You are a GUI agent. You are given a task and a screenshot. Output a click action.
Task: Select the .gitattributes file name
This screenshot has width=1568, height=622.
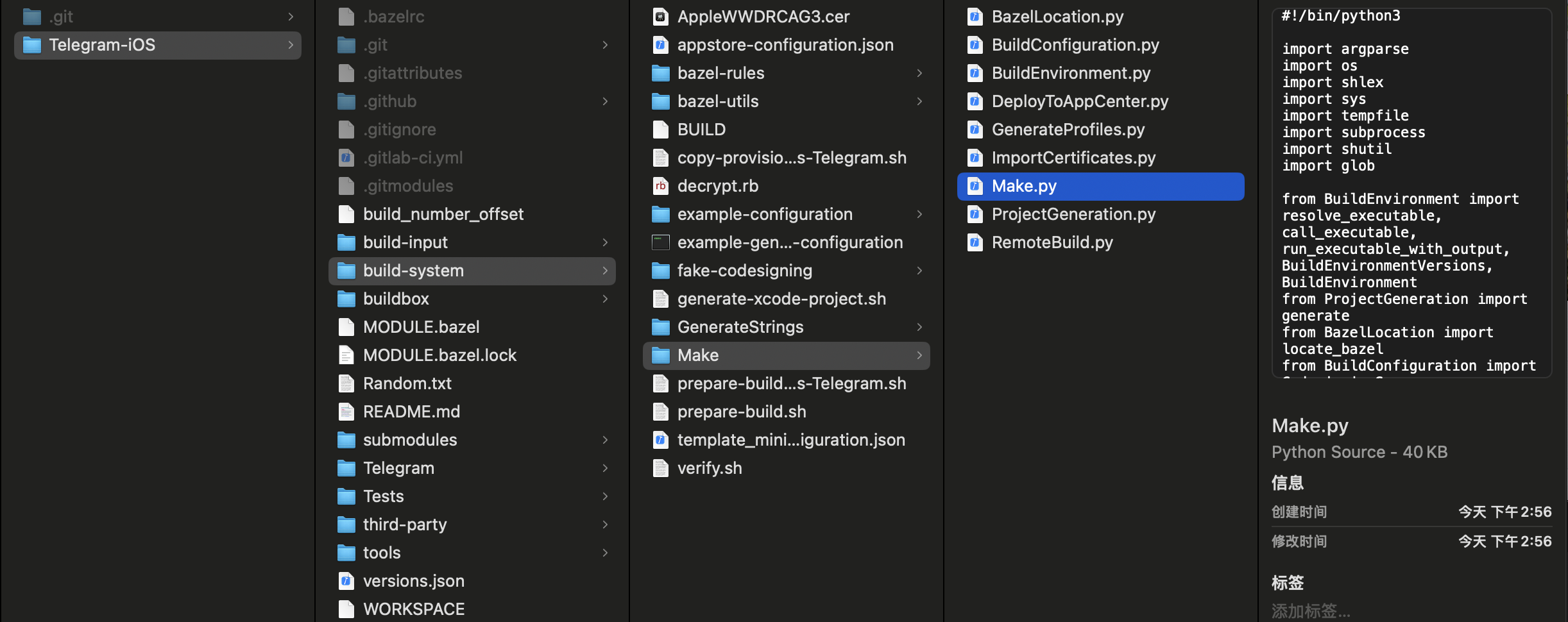click(413, 73)
